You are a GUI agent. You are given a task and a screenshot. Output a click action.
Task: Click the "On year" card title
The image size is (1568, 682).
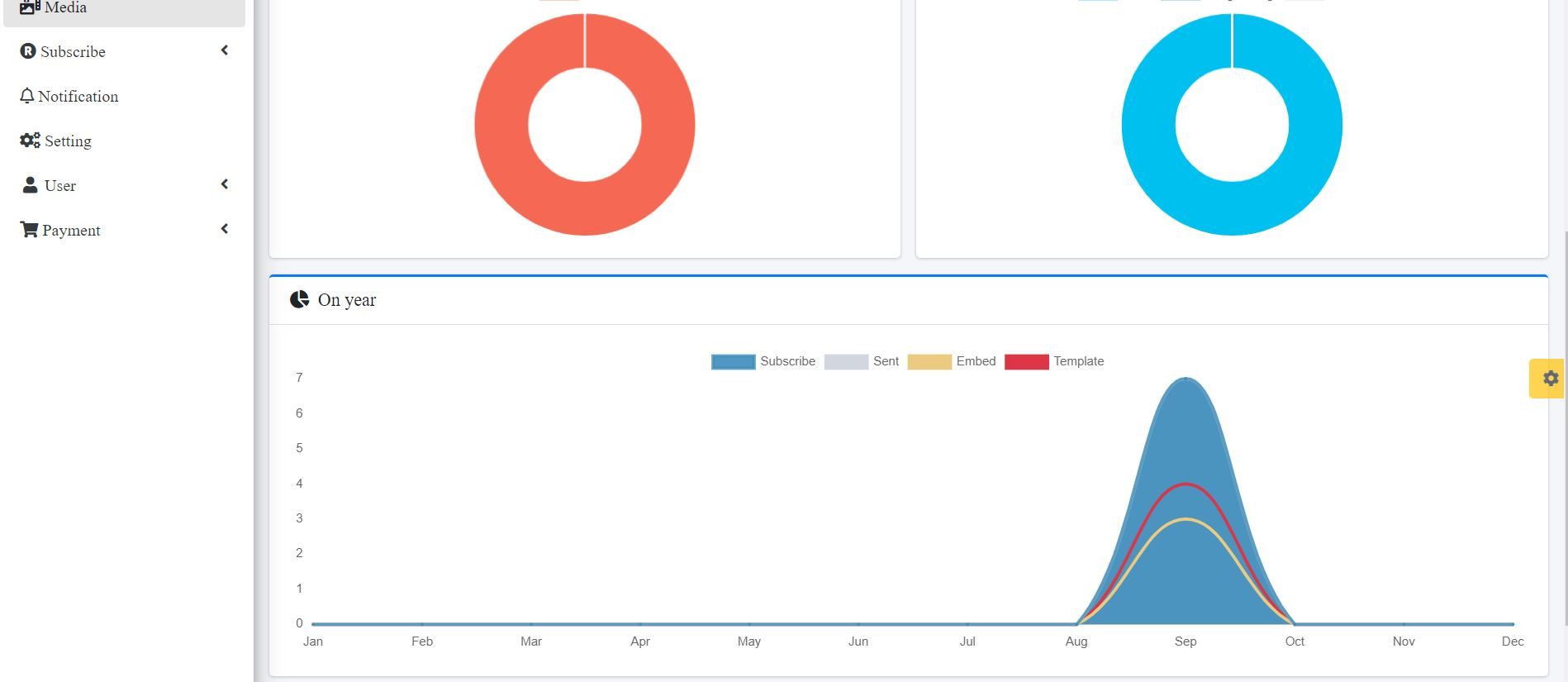[x=347, y=300]
